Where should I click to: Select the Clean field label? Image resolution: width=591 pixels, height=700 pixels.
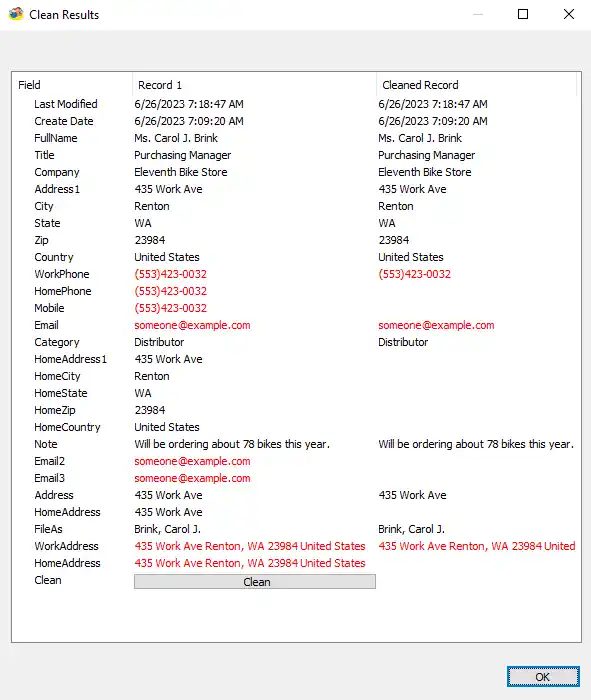coord(48,580)
